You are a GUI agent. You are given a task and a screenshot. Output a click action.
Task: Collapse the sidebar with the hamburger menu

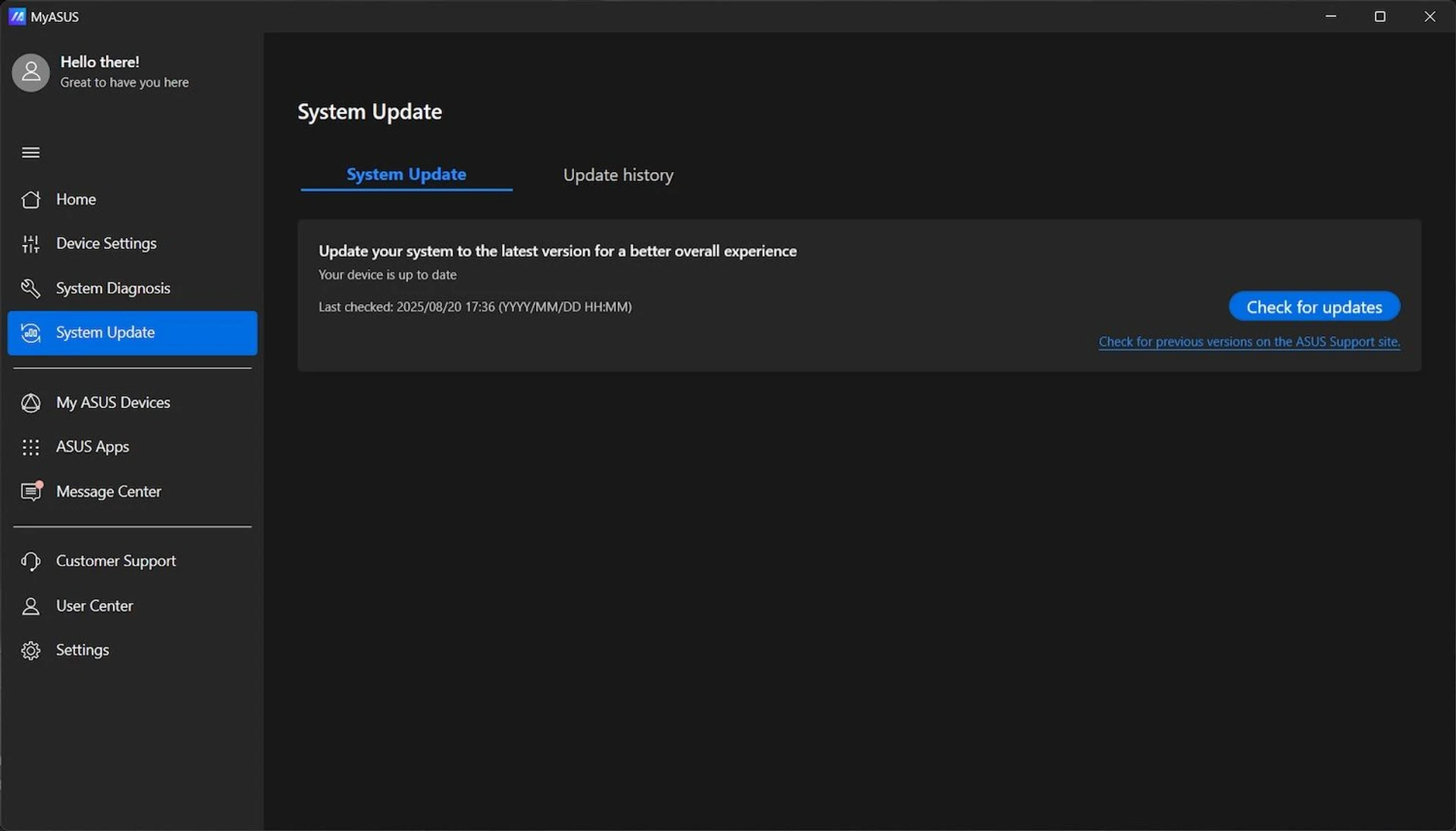click(31, 152)
